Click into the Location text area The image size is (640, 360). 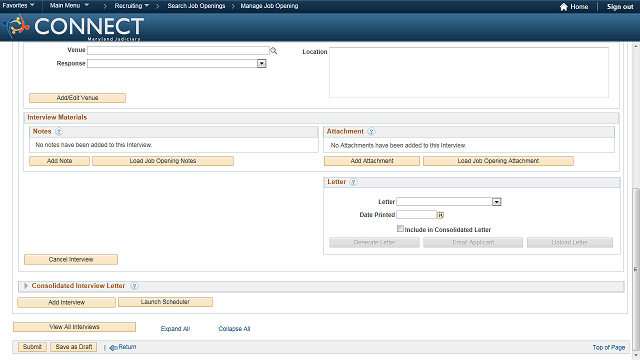click(469, 73)
